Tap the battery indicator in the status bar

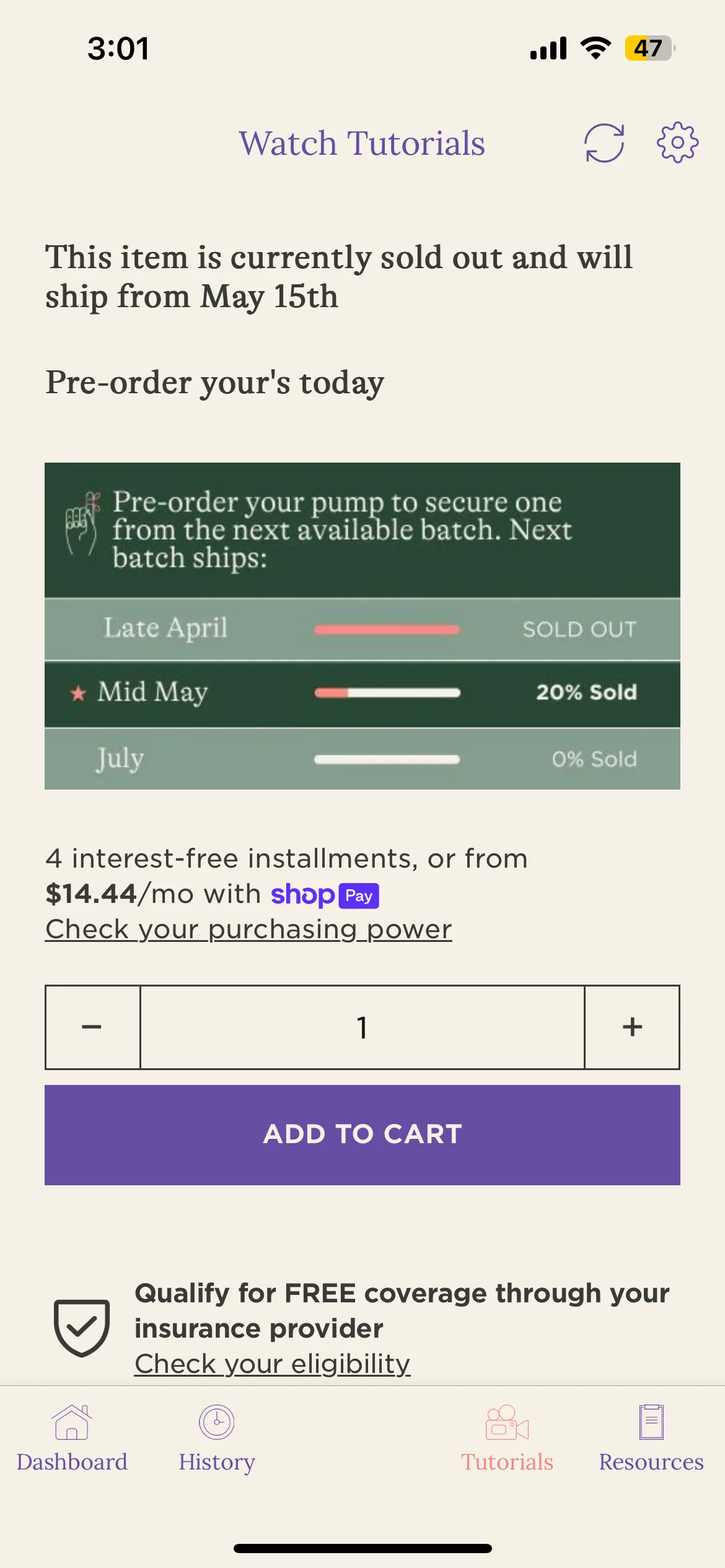click(x=650, y=48)
